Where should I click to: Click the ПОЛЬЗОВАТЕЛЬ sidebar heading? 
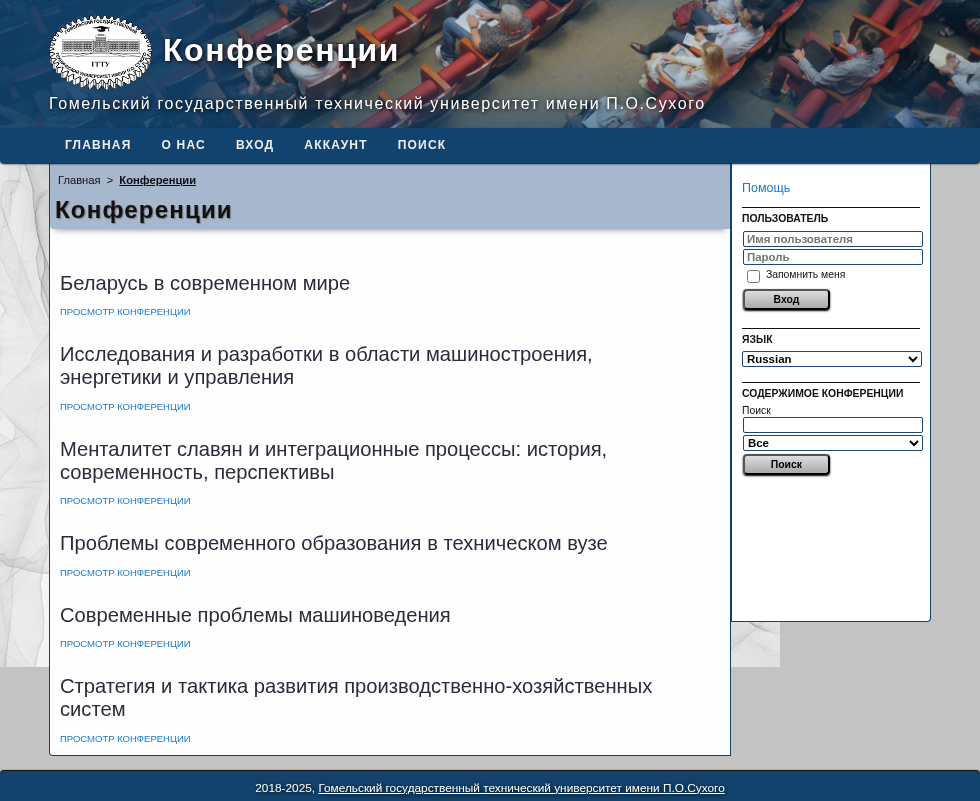point(785,219)
